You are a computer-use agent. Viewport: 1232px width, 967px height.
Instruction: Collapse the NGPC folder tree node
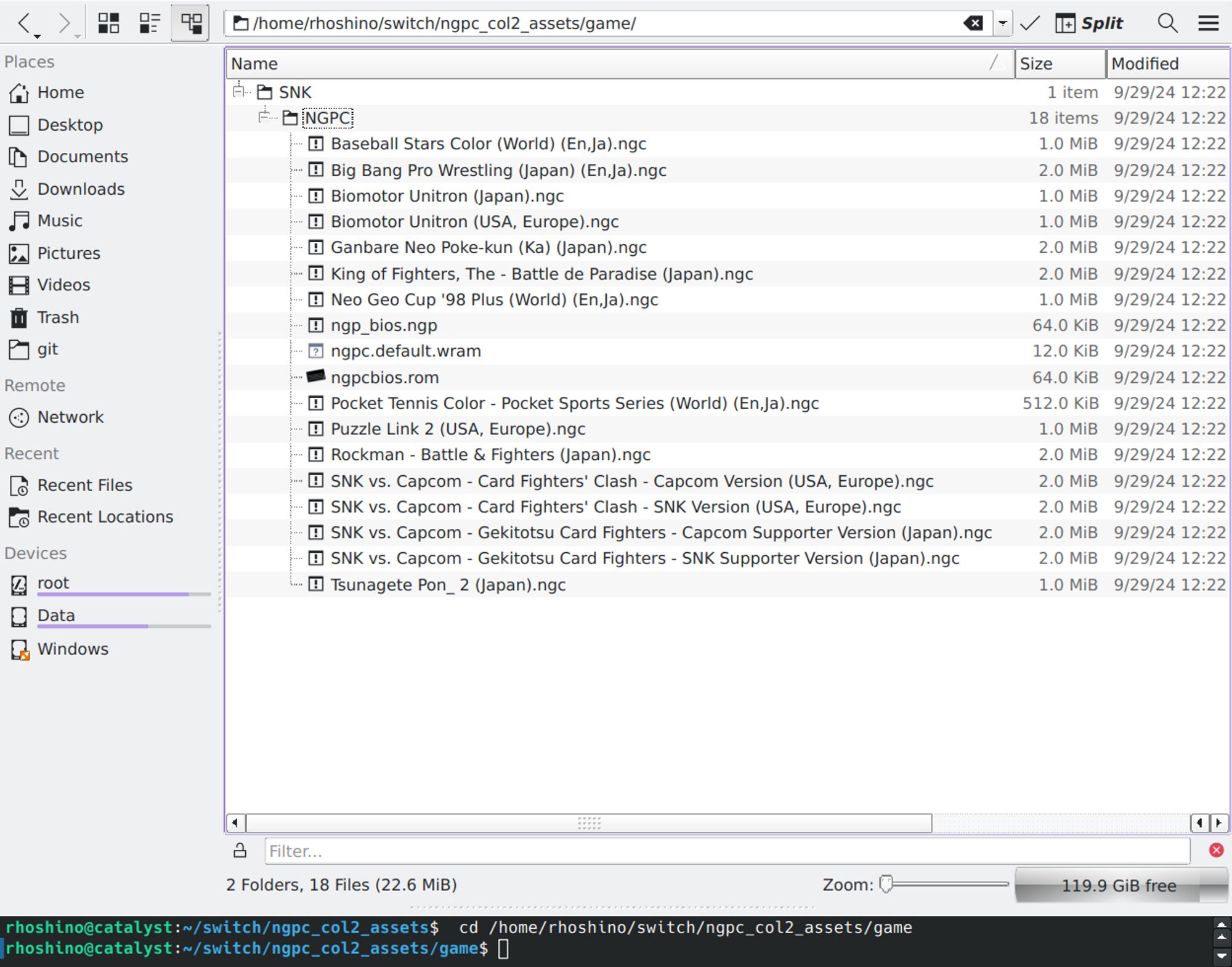pos(265,117)
